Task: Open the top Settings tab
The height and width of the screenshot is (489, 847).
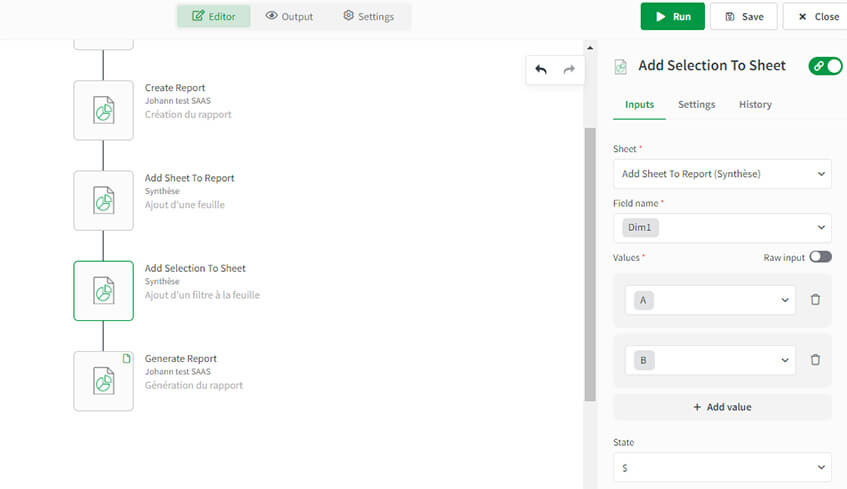Action: [x=368, y=16]
